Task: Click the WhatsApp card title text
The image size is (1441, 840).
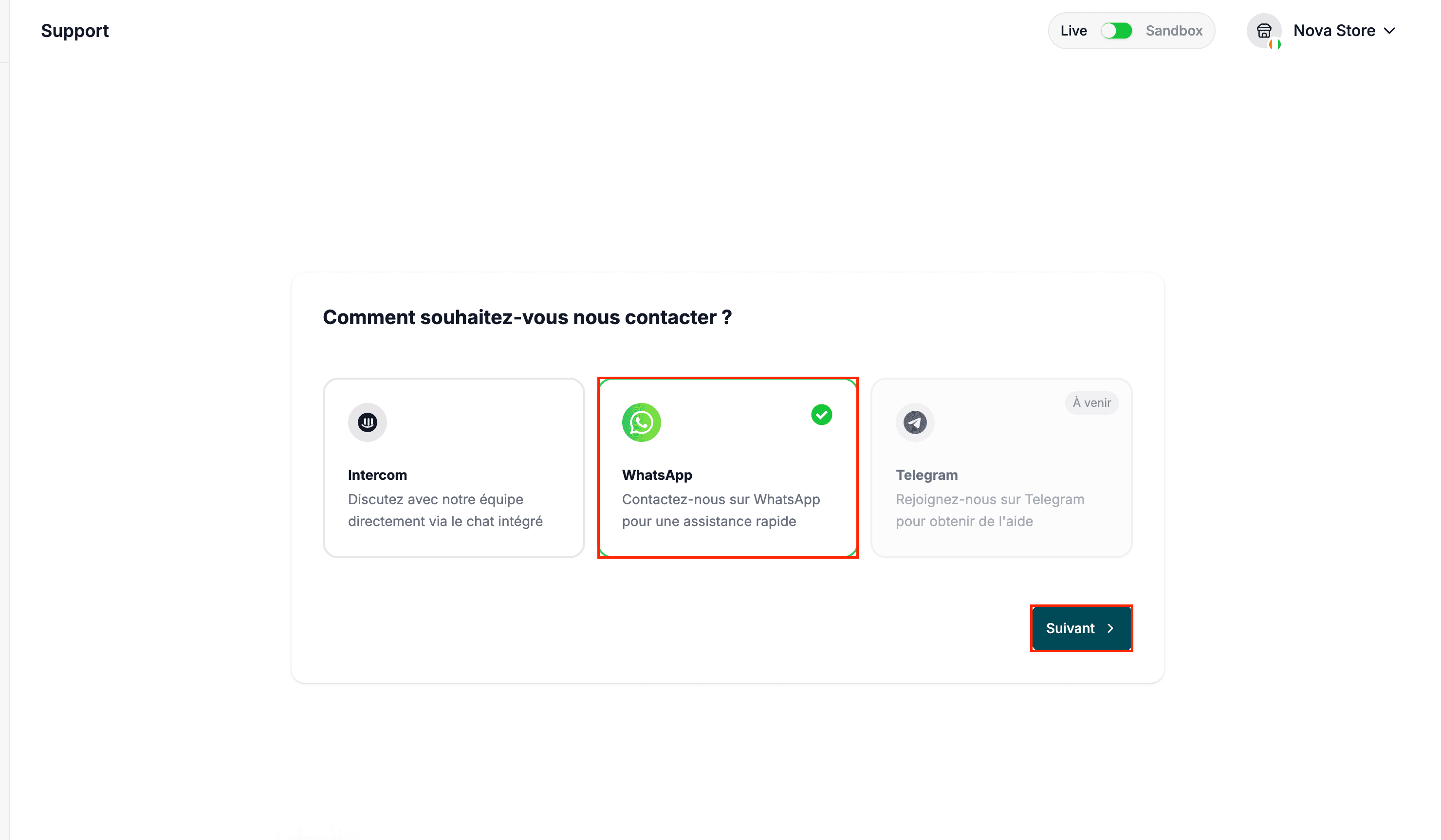Action: [x=656, y=475]
